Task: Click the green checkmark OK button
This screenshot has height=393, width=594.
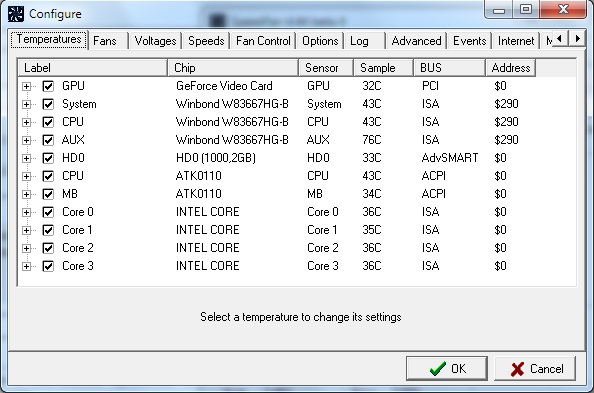Action: [x=447, y=368]
